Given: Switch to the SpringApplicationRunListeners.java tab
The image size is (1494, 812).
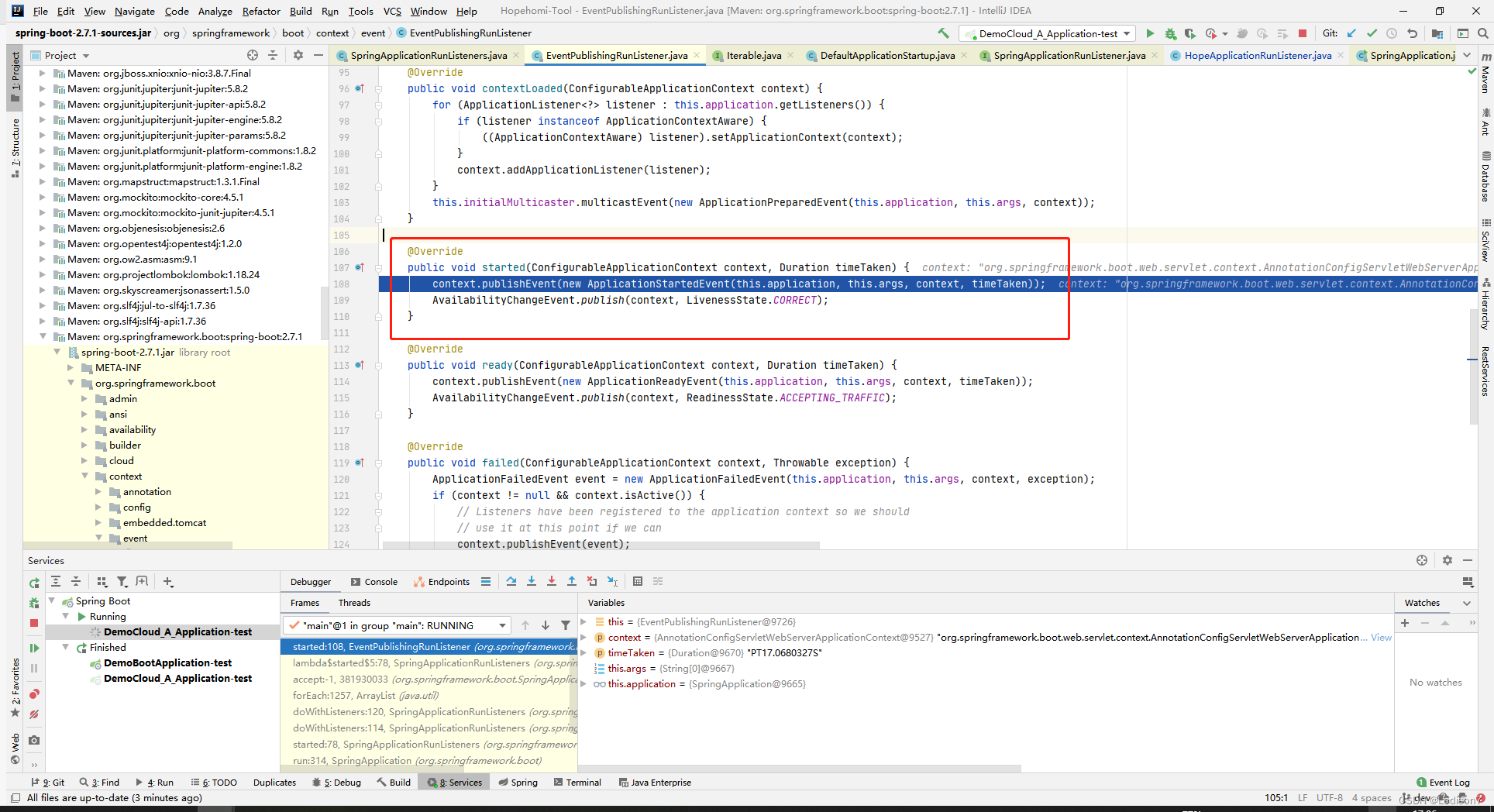Looking at the screenshot, I should coord(429,55).
